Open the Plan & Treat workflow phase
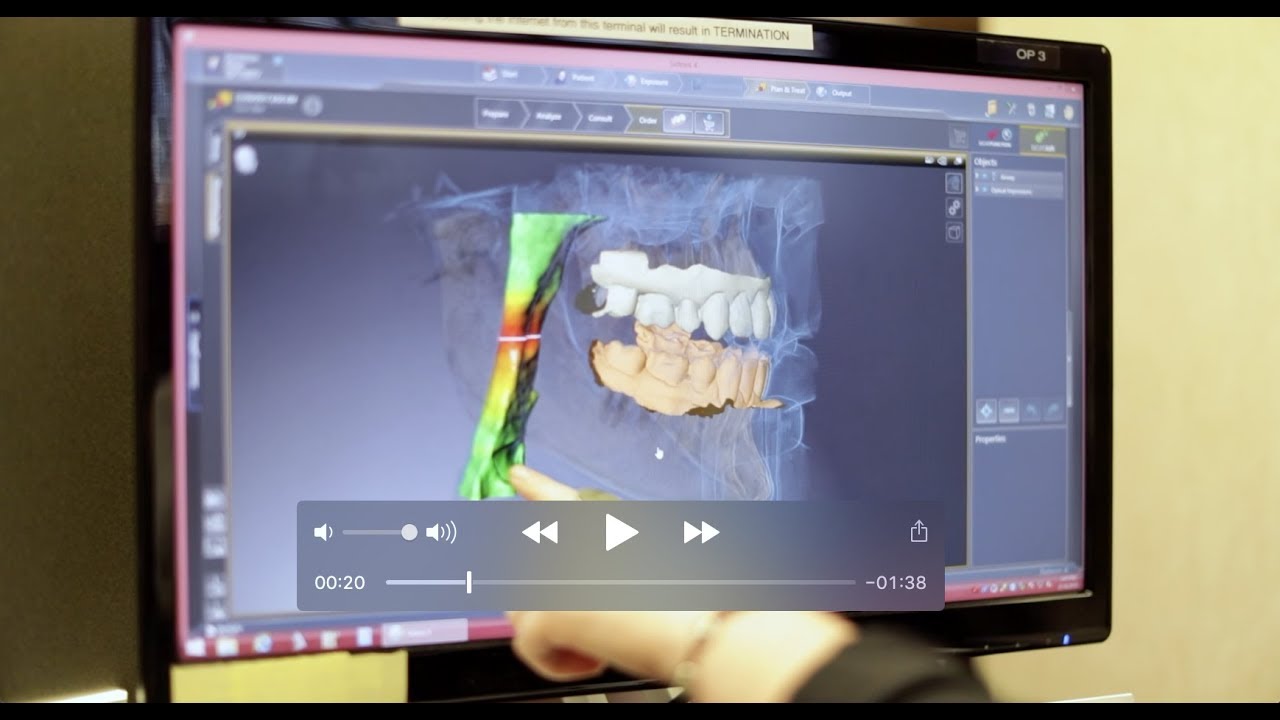This screenshot has width=1280, height=720. click(x=781, y=89)
